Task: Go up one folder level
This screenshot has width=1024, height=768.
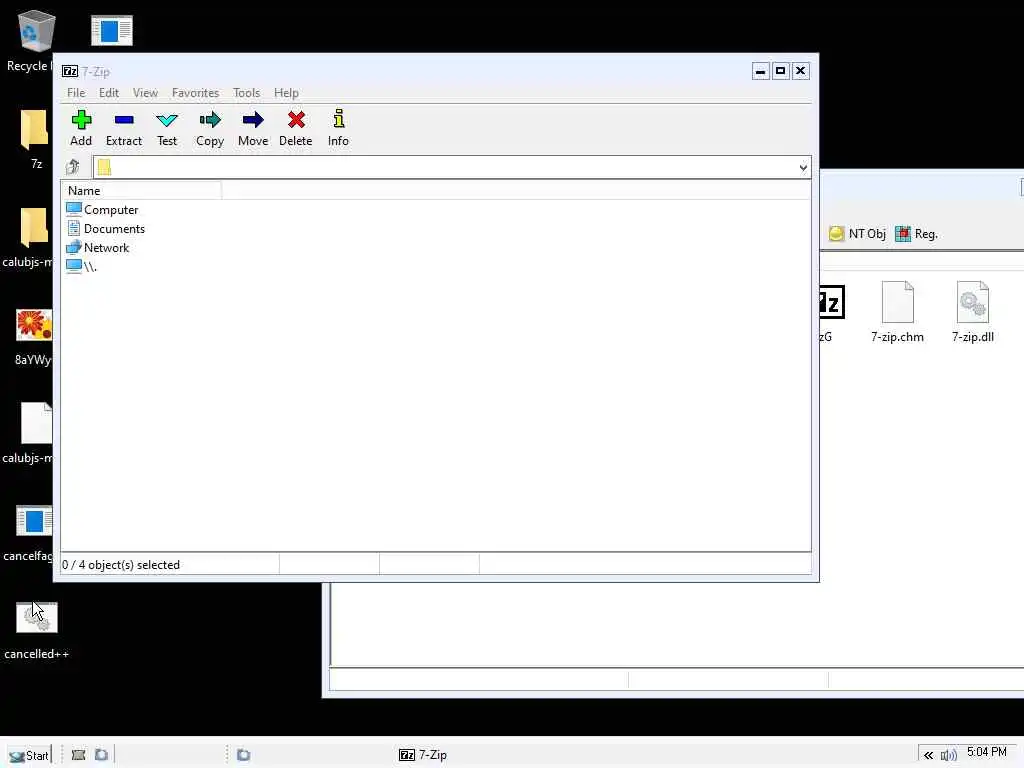Action: [72, 167]
